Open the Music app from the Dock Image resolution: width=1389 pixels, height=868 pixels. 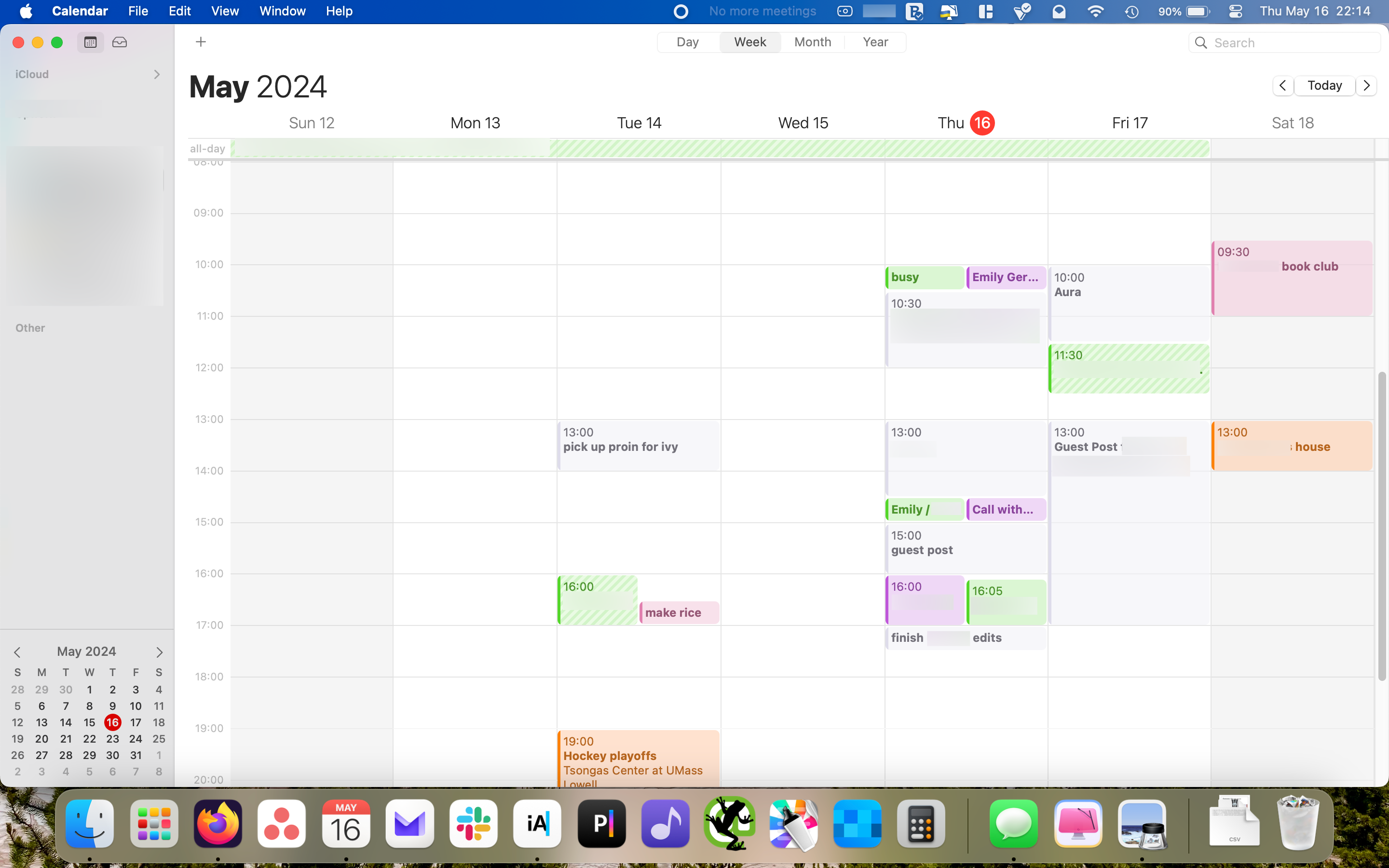665,824
